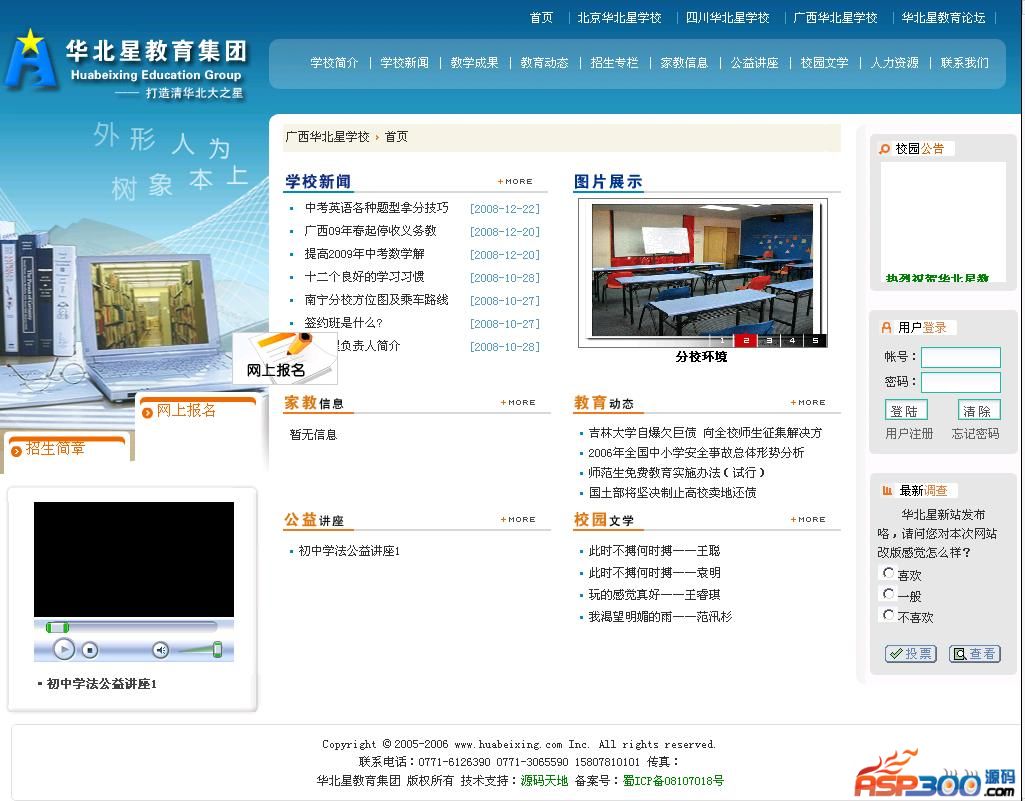
Task: Open MORE for 校园文学 section
Action: pyautogui.click(x=809, y=520)
